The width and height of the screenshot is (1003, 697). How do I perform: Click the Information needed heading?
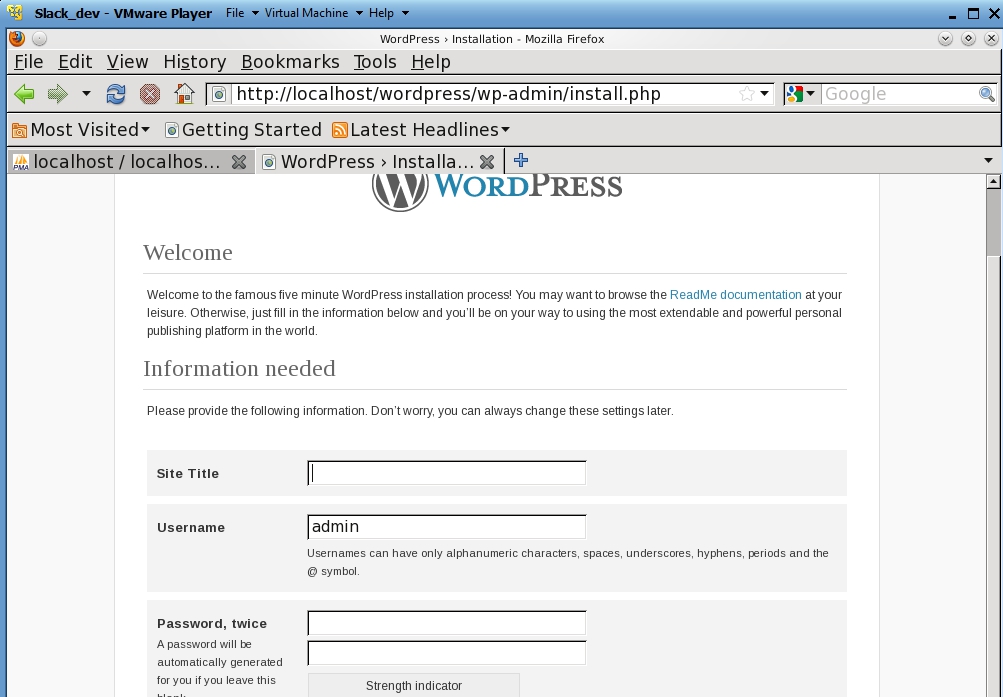(x=239, y=369)
